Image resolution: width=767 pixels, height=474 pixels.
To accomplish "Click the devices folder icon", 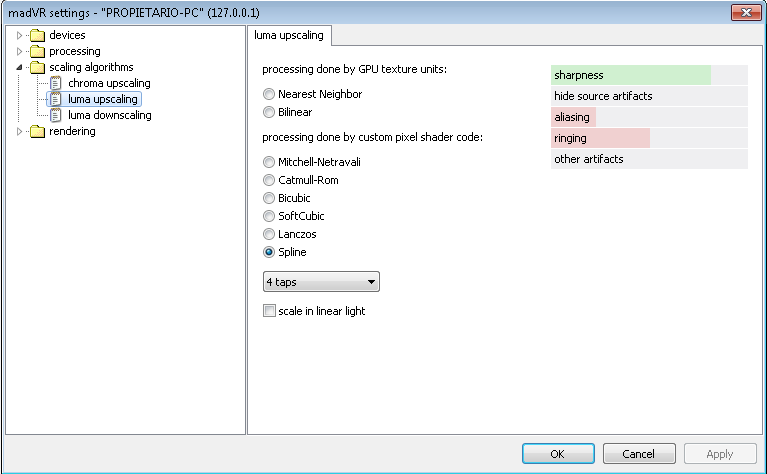I will coord(37,35).
